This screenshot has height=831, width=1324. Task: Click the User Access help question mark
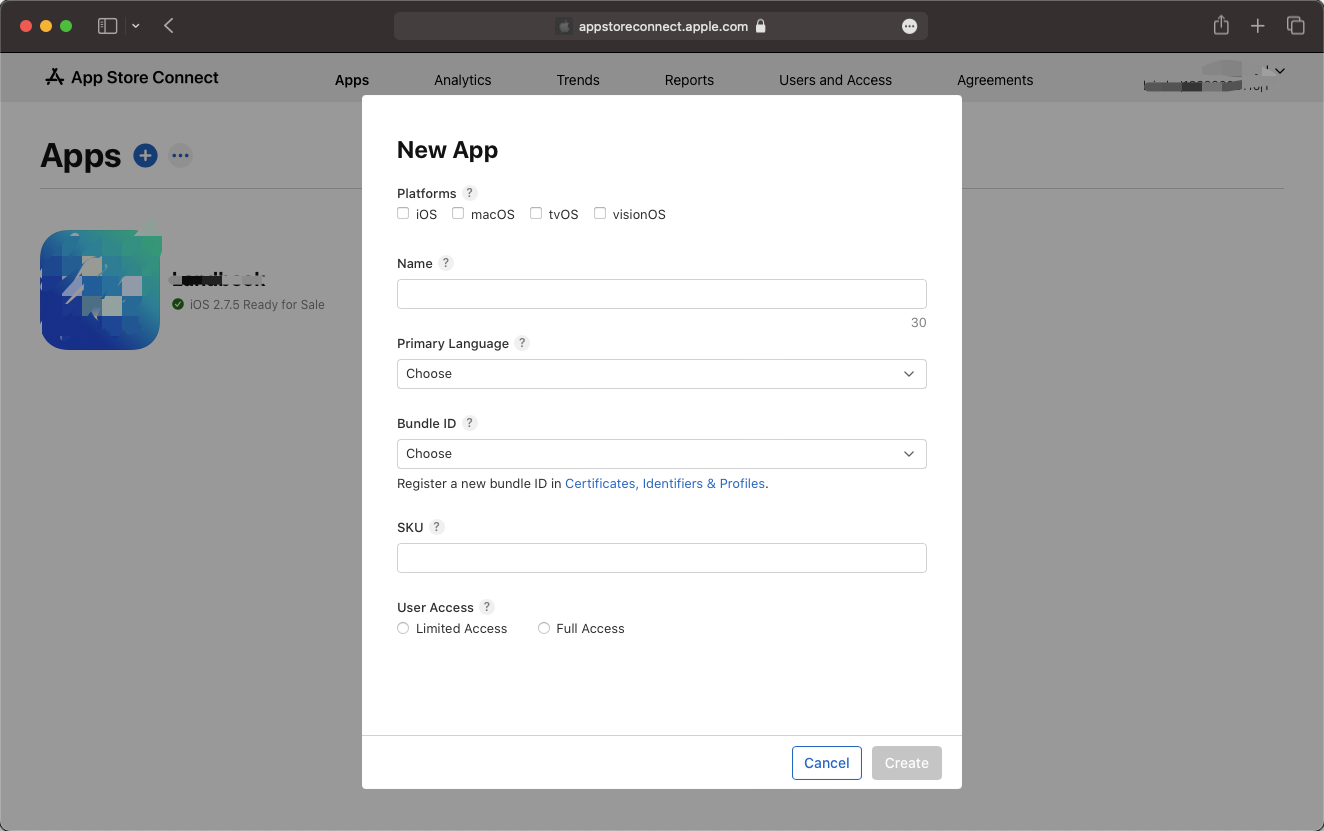click(x=487, y=607)
